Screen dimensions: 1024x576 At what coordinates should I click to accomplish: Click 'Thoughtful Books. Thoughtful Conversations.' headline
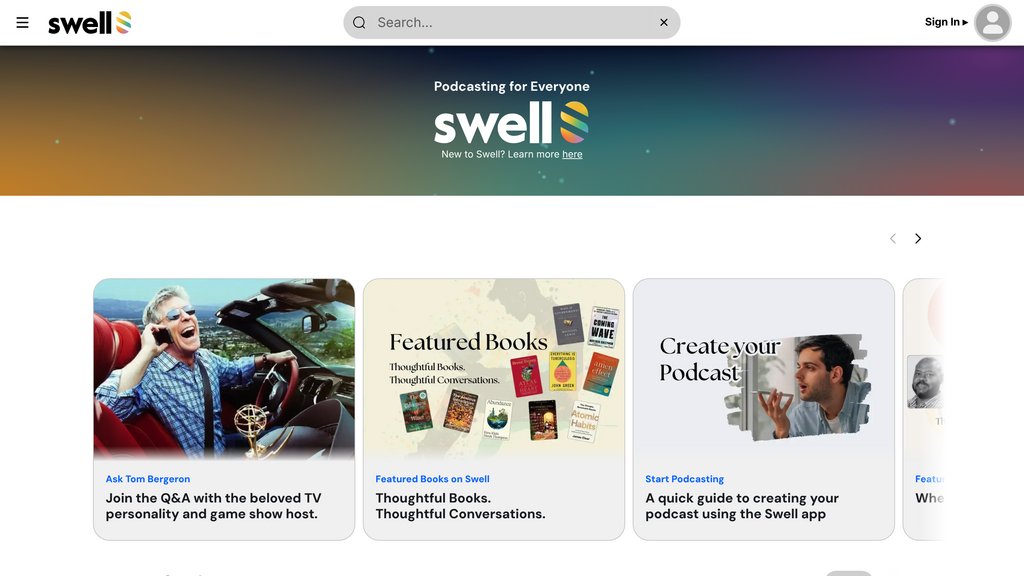point(460,506)
